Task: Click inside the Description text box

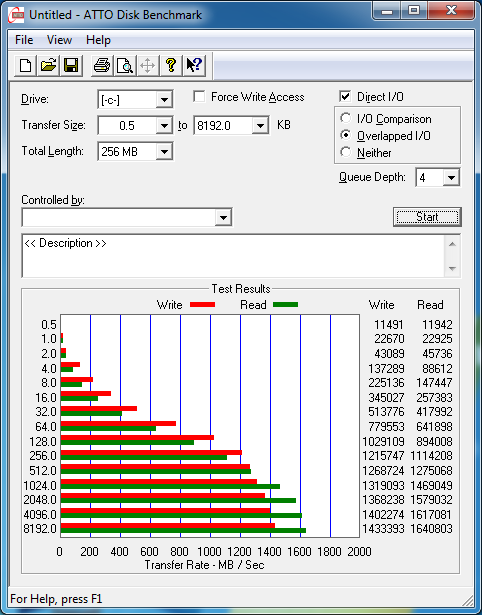Action: [233, 256]
